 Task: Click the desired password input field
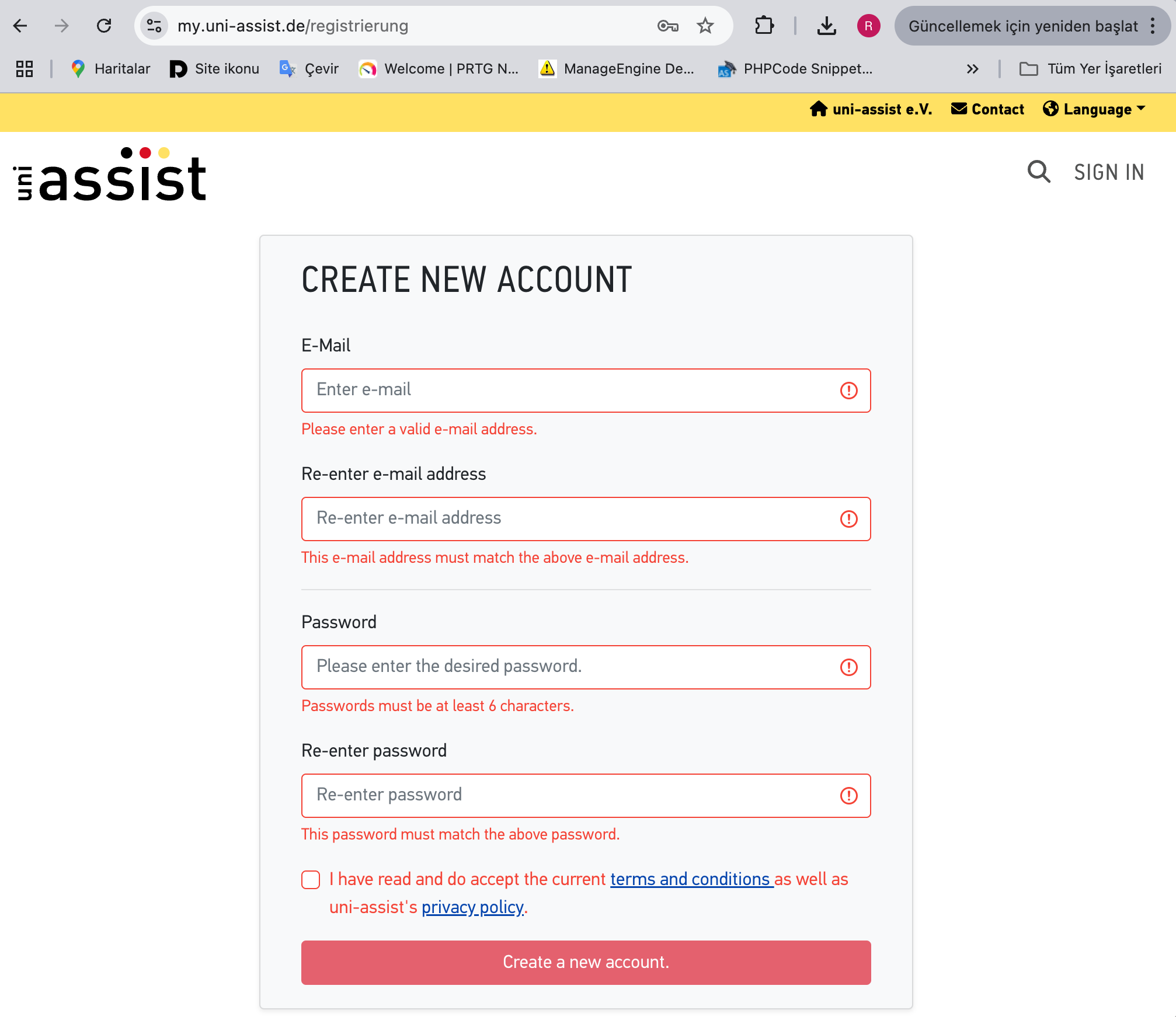[575, 667]
